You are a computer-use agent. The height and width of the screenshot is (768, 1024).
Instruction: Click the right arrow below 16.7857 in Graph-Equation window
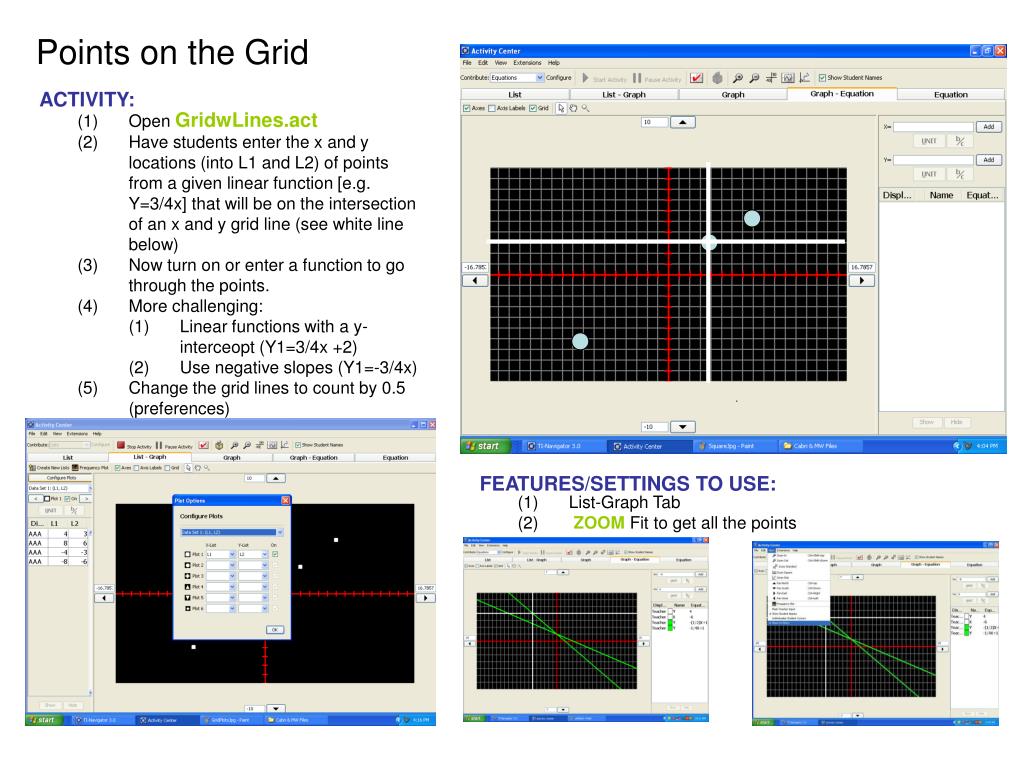pos(861,281)
